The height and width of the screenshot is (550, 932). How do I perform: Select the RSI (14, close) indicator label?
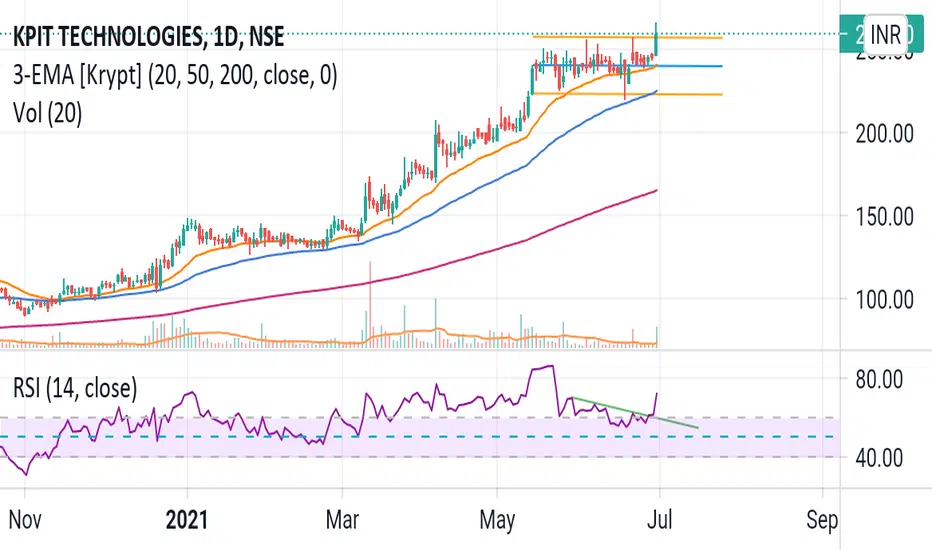(x=75, y=388)
